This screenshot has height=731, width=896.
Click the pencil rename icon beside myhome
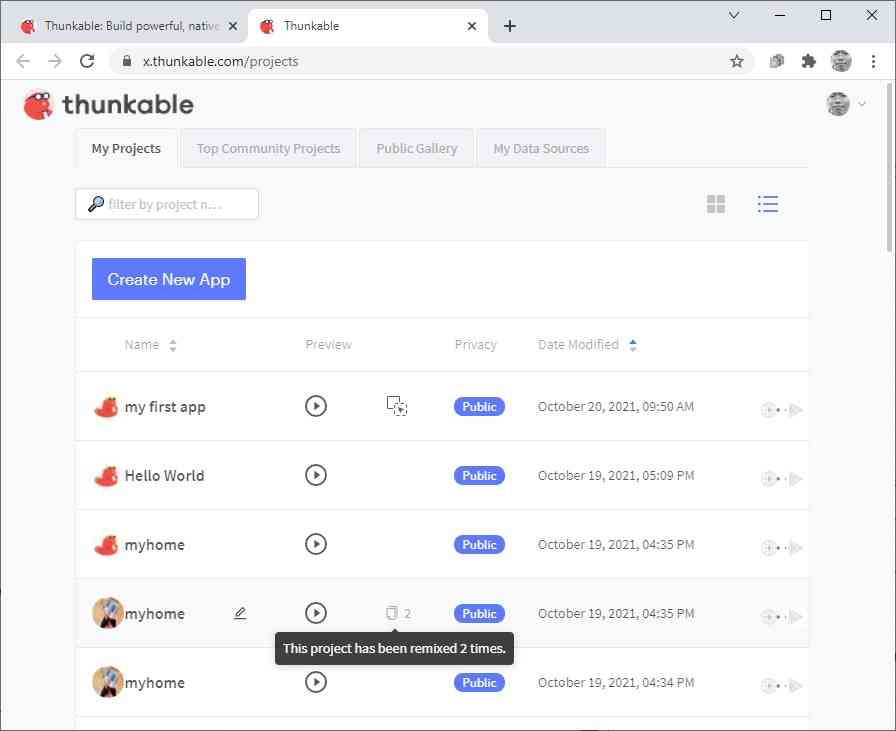pos(239,613)
